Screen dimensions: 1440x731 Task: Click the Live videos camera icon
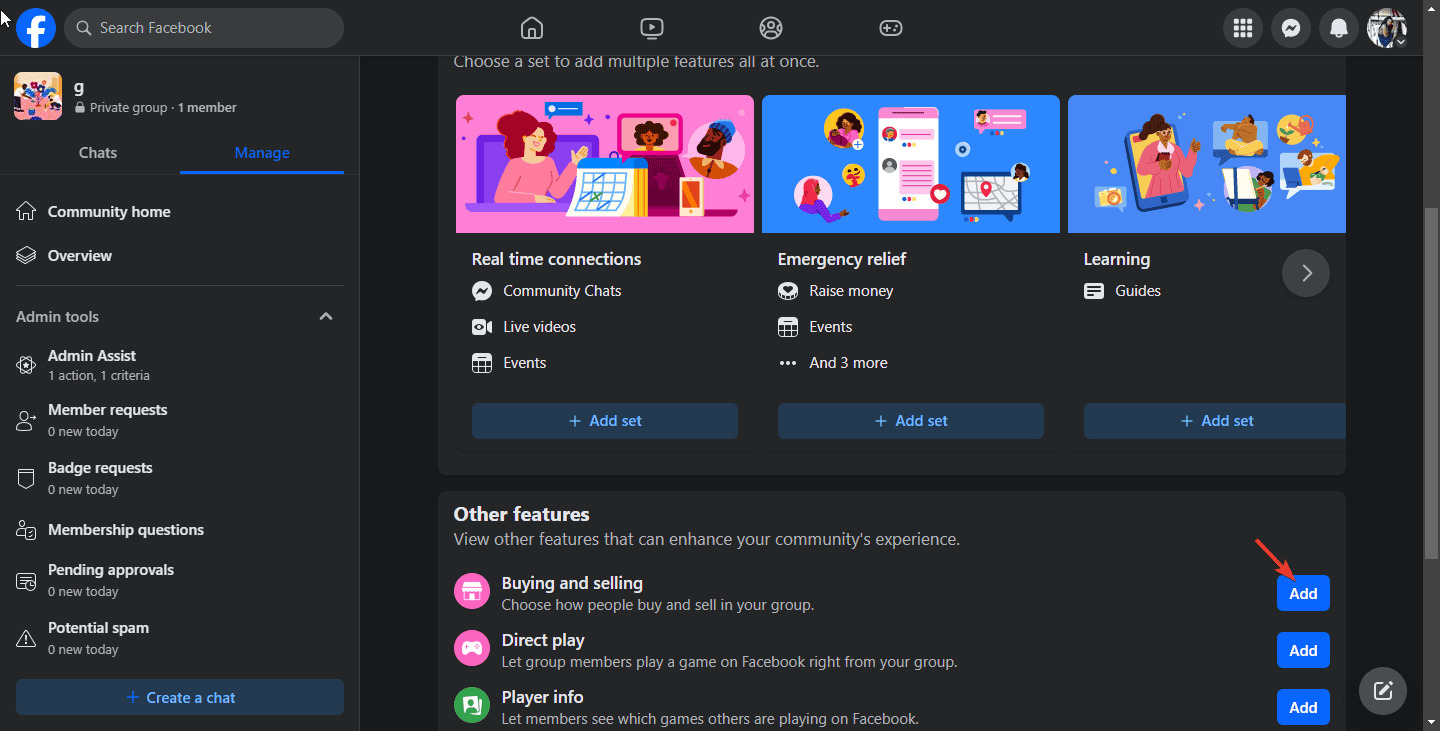click(482, 327)
